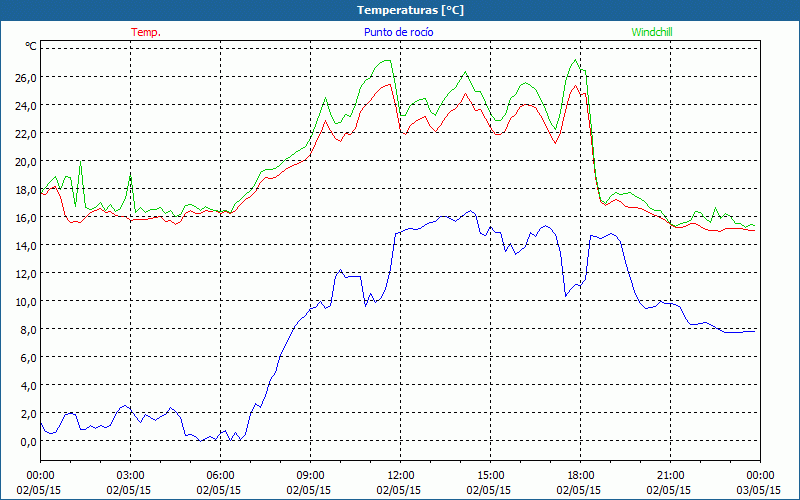Viewport: 800px width, 500px height.
Task: Click the 03:00 time axis label
Action: 130,476
